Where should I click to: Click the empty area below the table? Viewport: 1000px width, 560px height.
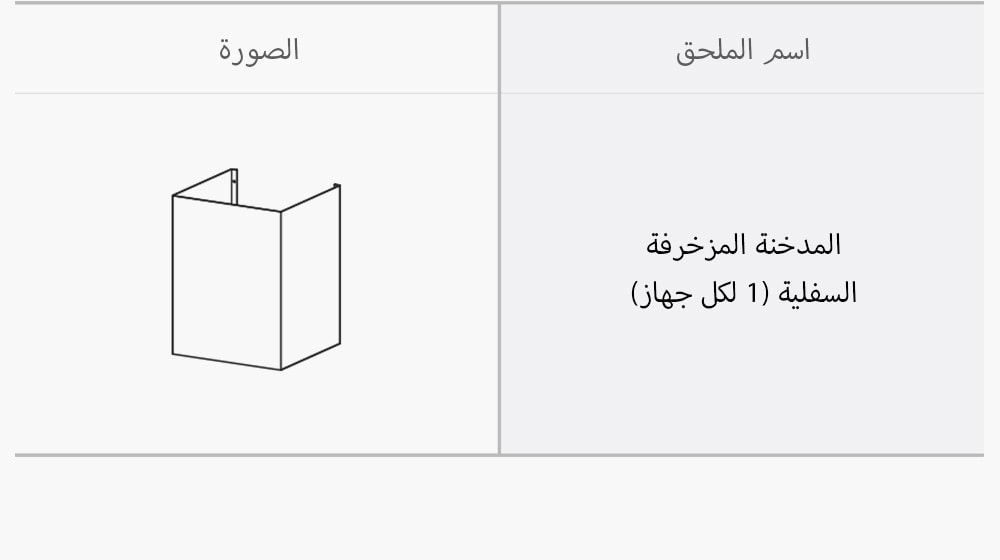(x=500, y=510)
